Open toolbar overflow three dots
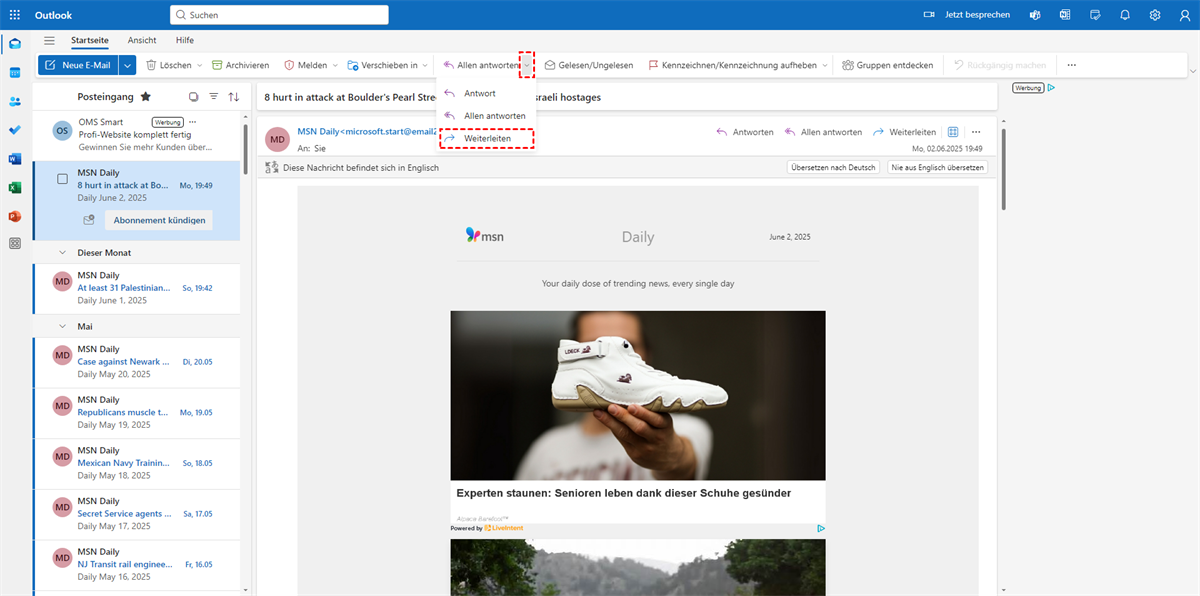The height and width of the screenshot is (596, 1200). 1071,65
